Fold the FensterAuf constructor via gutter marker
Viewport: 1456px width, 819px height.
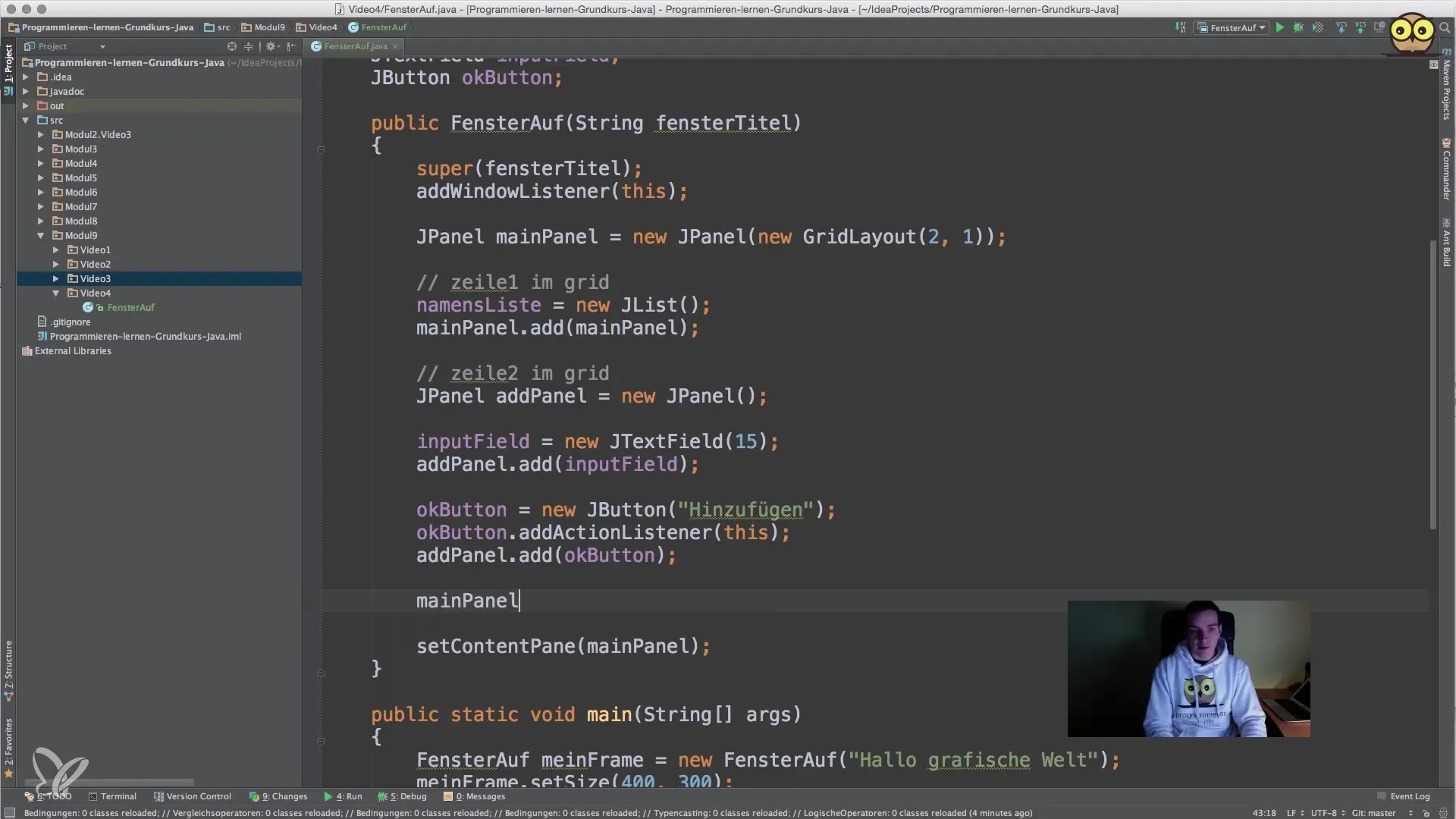(321, 150)
